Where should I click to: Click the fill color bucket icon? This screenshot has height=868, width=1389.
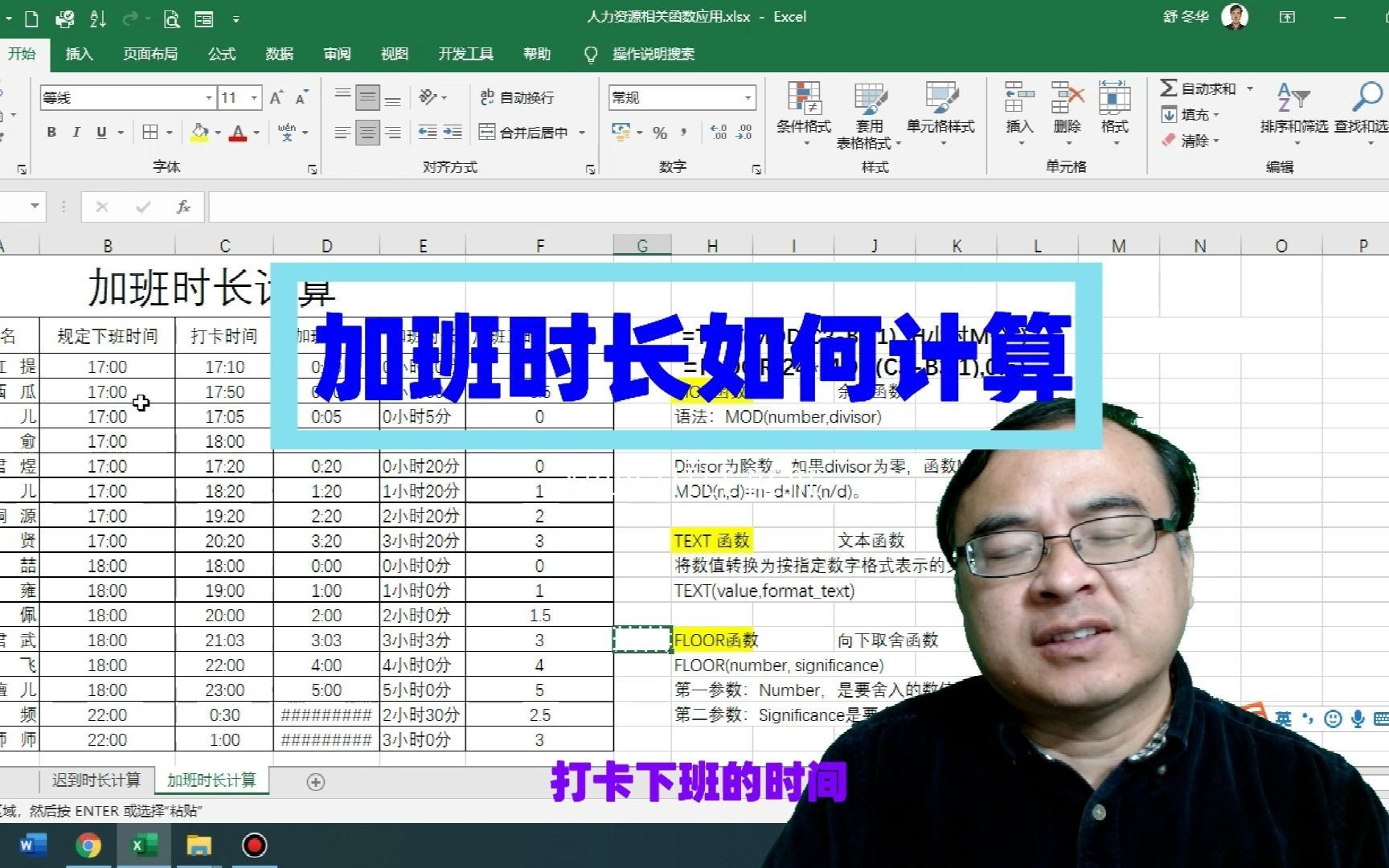(199, 133)
